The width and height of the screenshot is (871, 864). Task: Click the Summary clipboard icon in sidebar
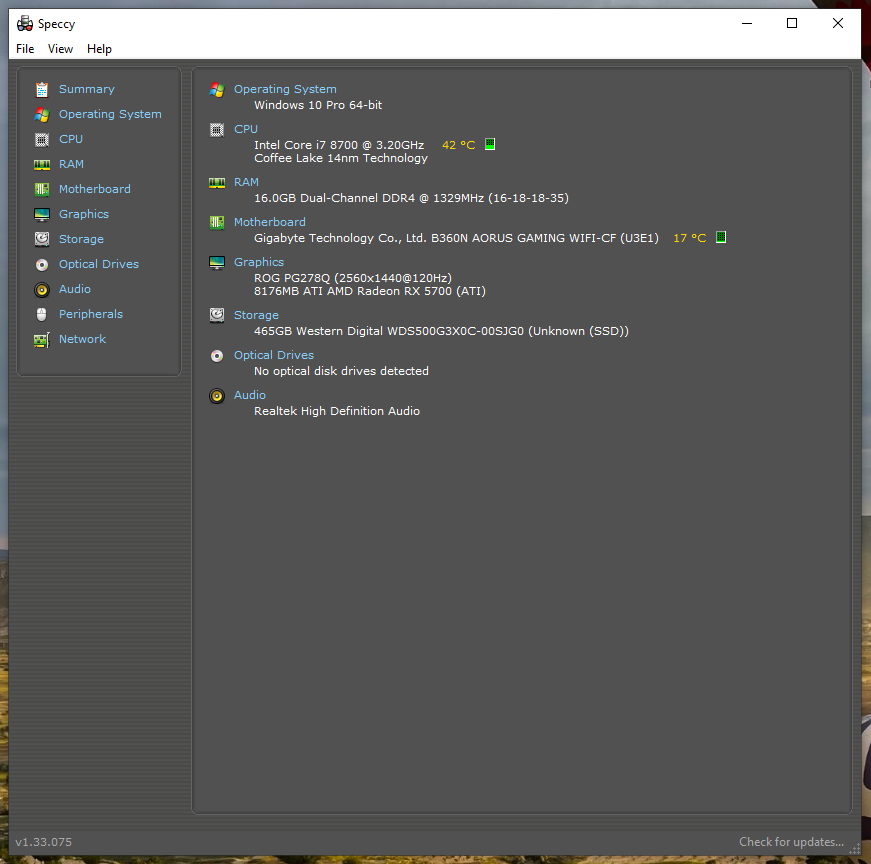41,89
